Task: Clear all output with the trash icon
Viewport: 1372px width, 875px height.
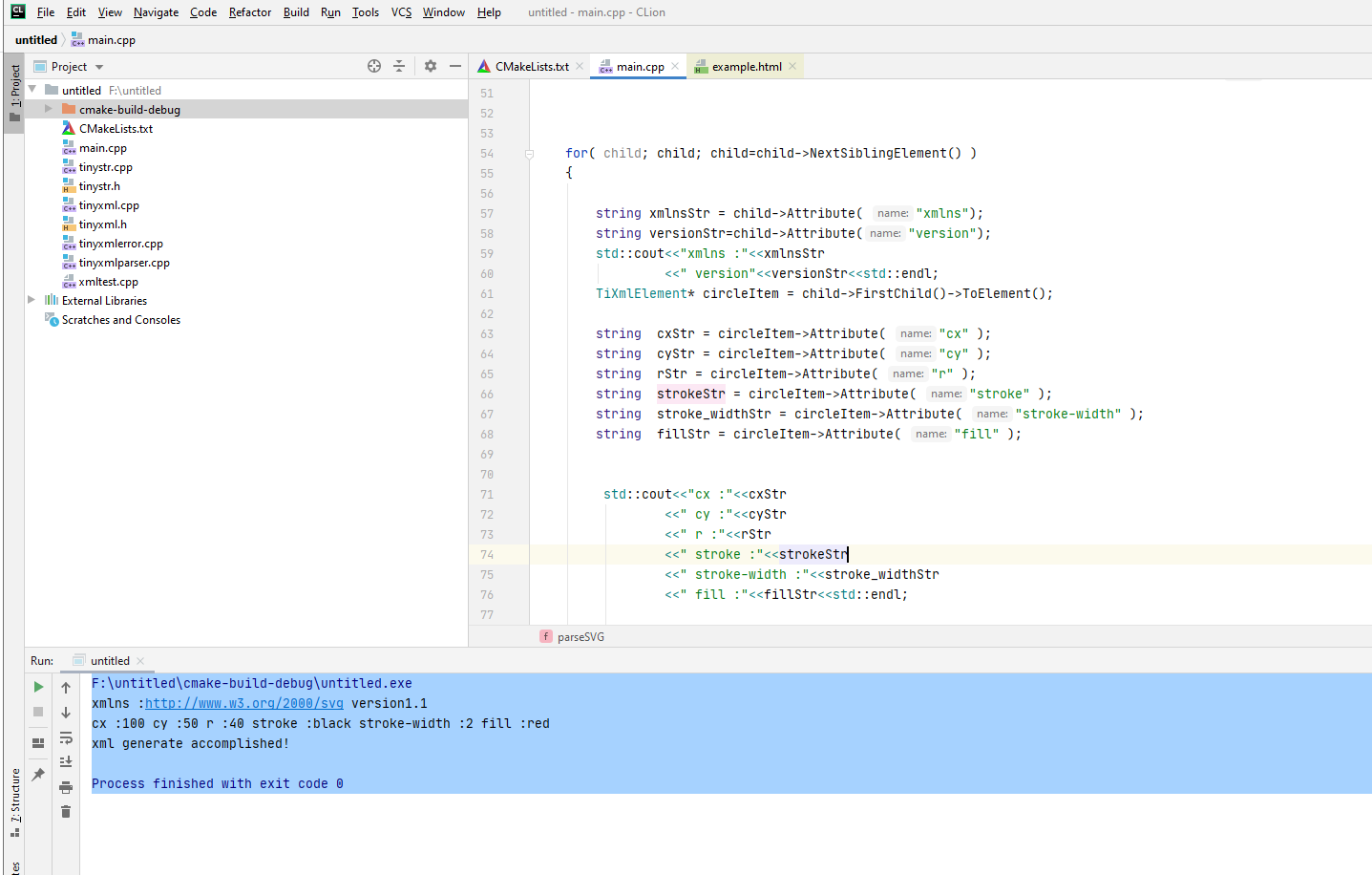Action: pos(65,811)
